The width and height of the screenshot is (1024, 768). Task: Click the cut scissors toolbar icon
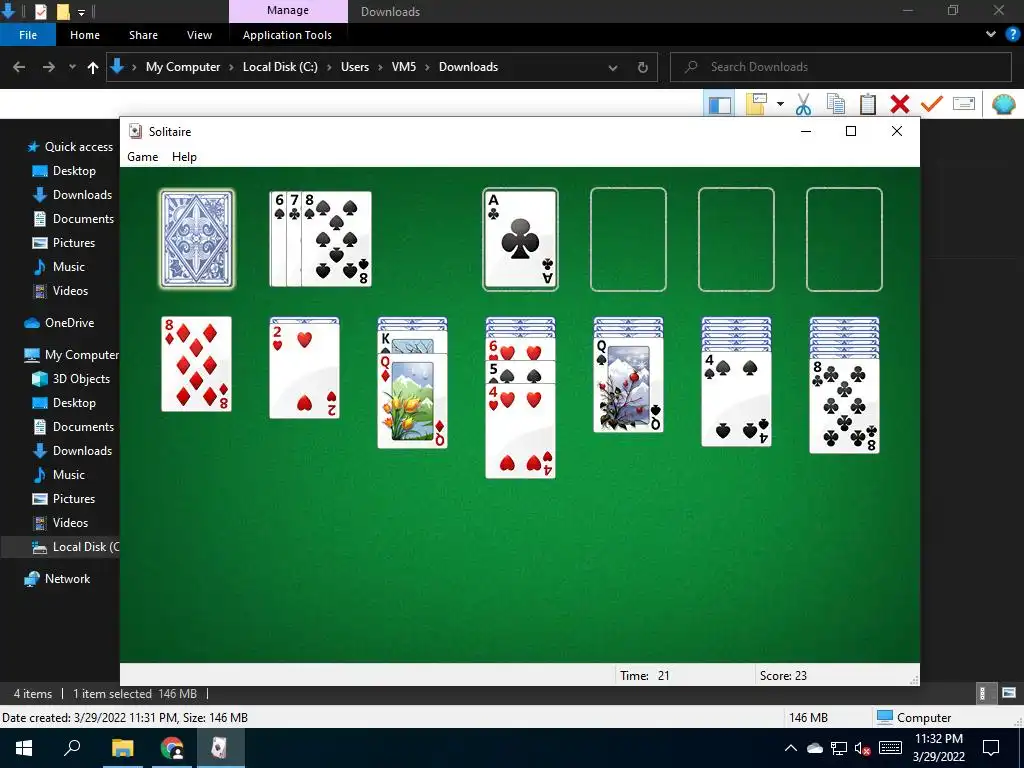pos(803,104)
